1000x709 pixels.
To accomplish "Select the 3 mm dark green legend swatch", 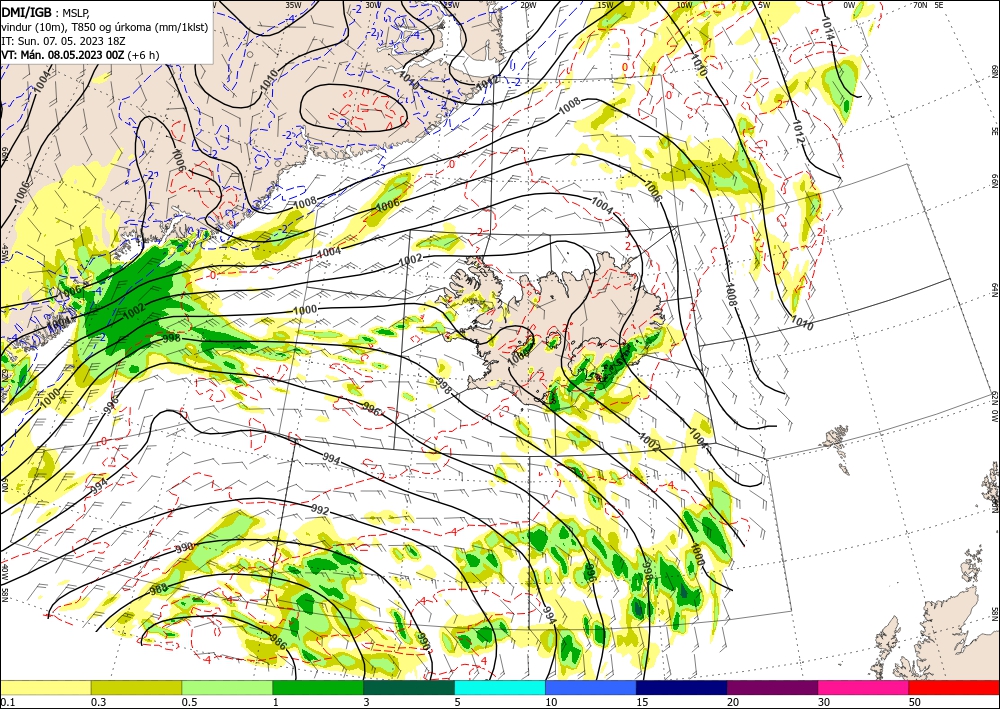I will pyautogui.click(x=409, y=687).
